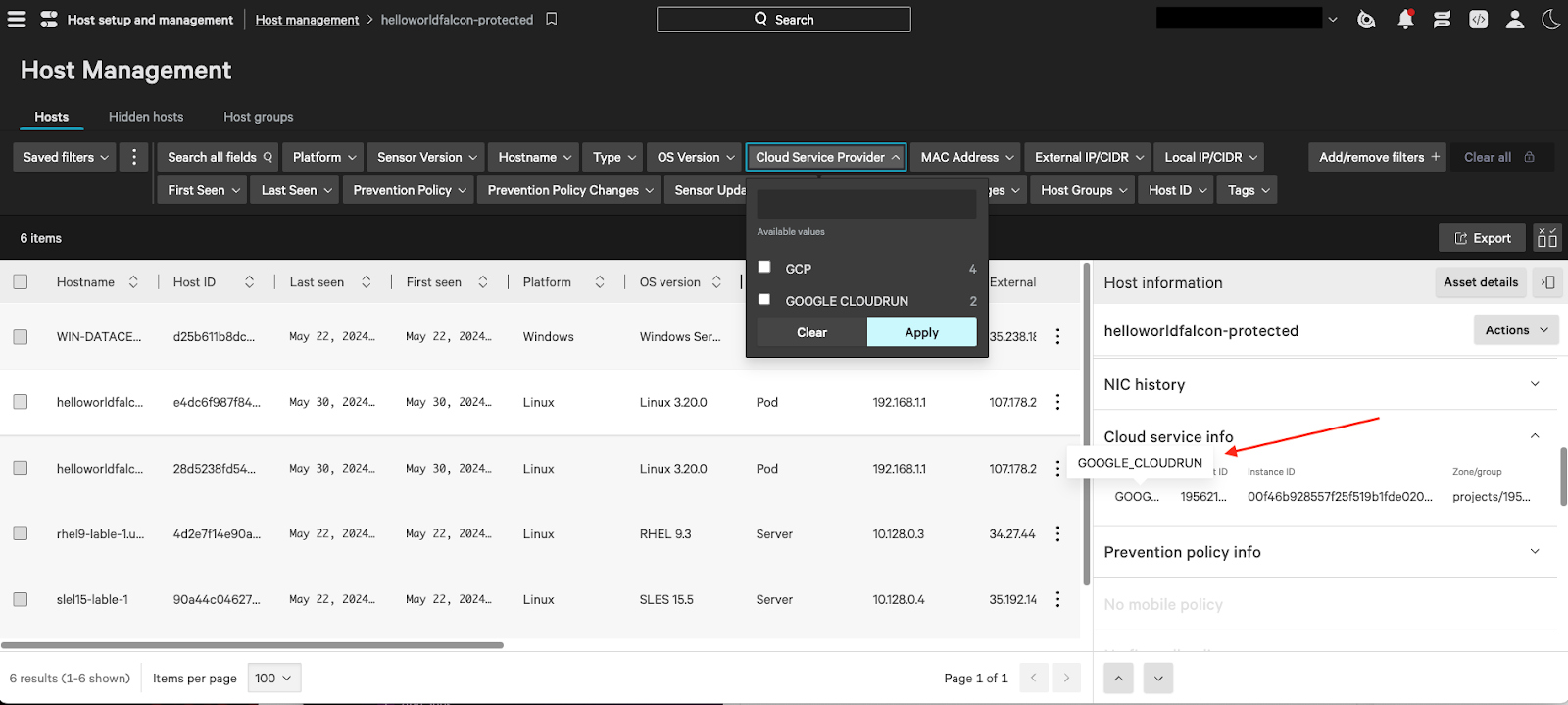
Task: Open the Prevention Policy filter dropdown
Action: coord(409,190)
